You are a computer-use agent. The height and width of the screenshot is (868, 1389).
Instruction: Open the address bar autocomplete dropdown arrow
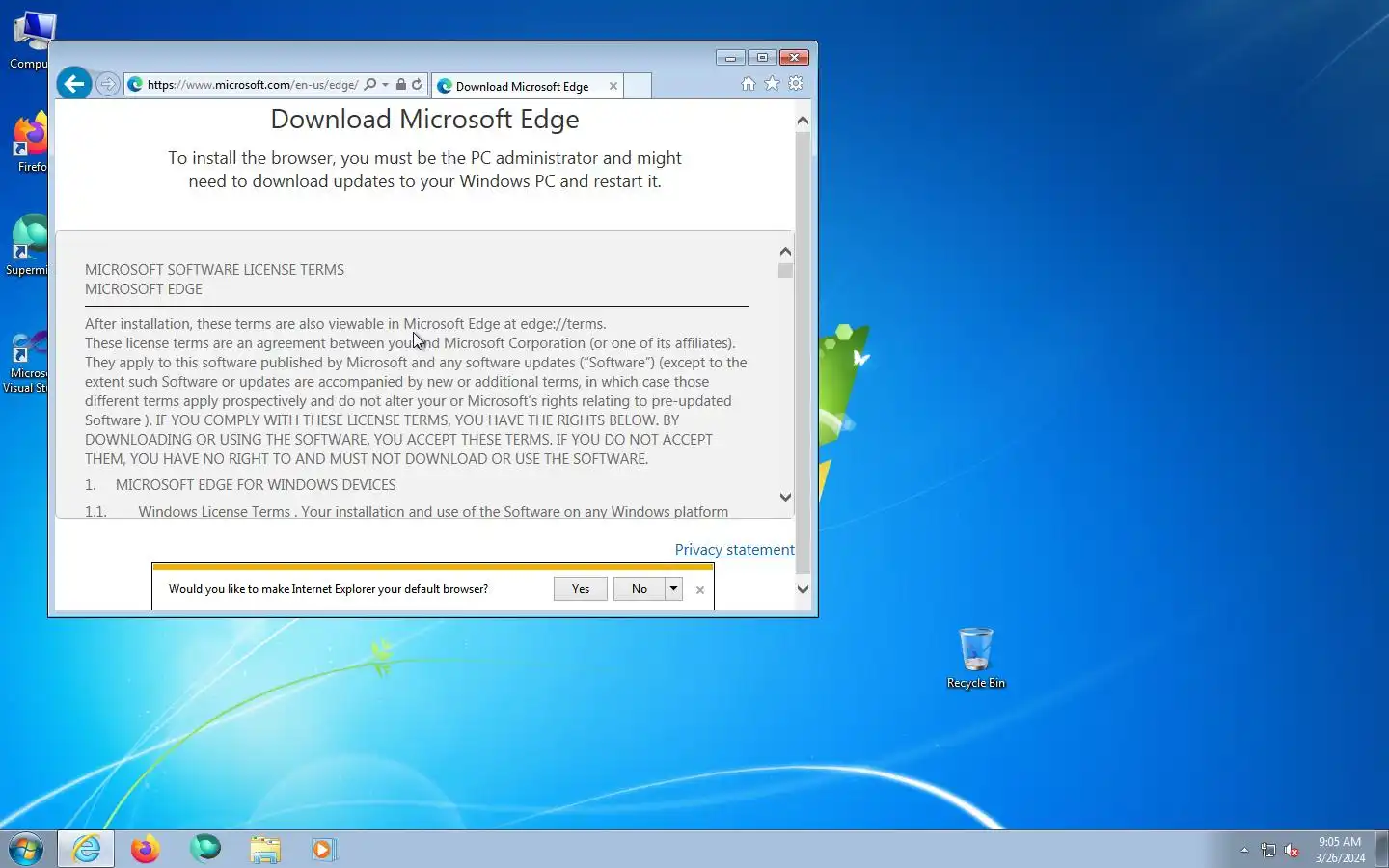click(x=385, y=85)
